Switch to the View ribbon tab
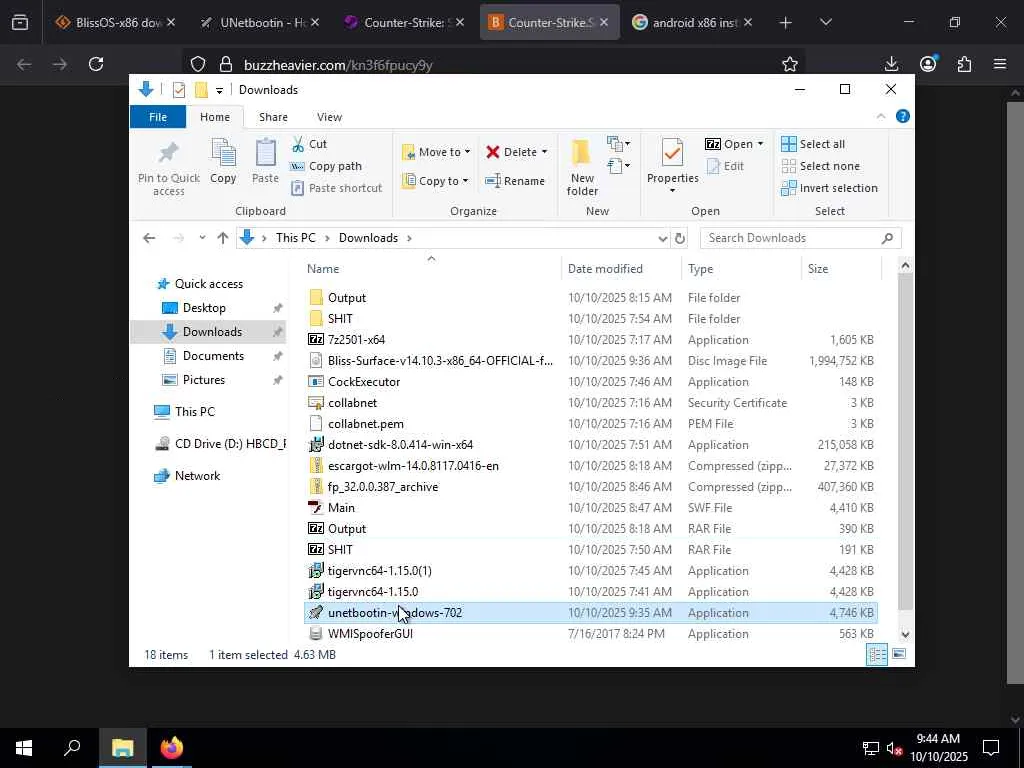The height and width of the screenshot is (768, 1024). click(x=329, y=117)
